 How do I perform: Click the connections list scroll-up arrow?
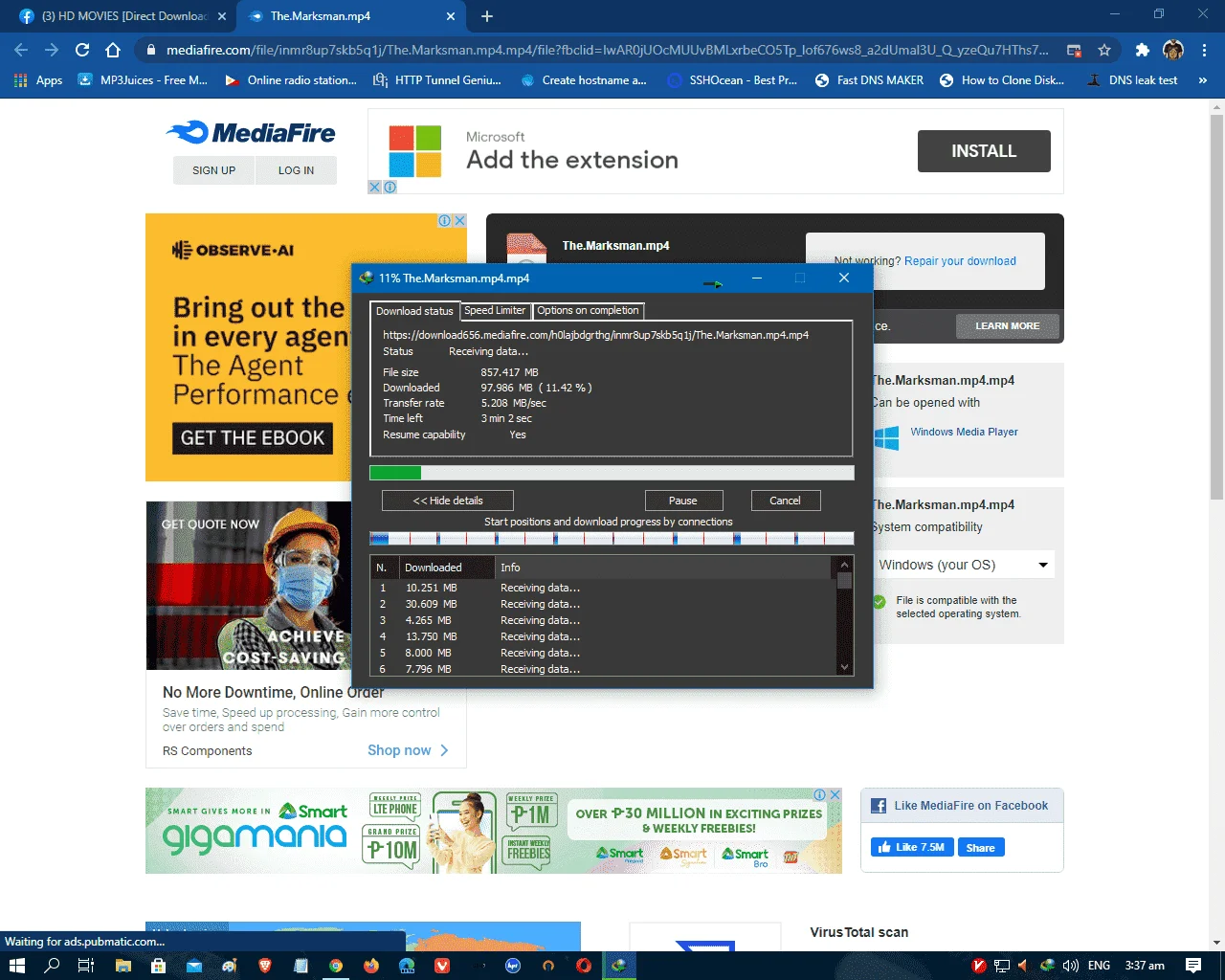[x=844, y=565]
